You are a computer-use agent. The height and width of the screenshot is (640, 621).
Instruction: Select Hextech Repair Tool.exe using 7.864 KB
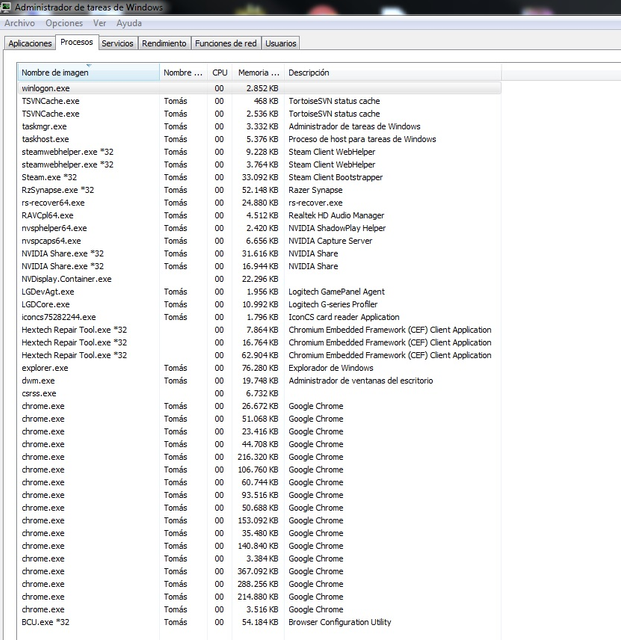coord(260,330)
